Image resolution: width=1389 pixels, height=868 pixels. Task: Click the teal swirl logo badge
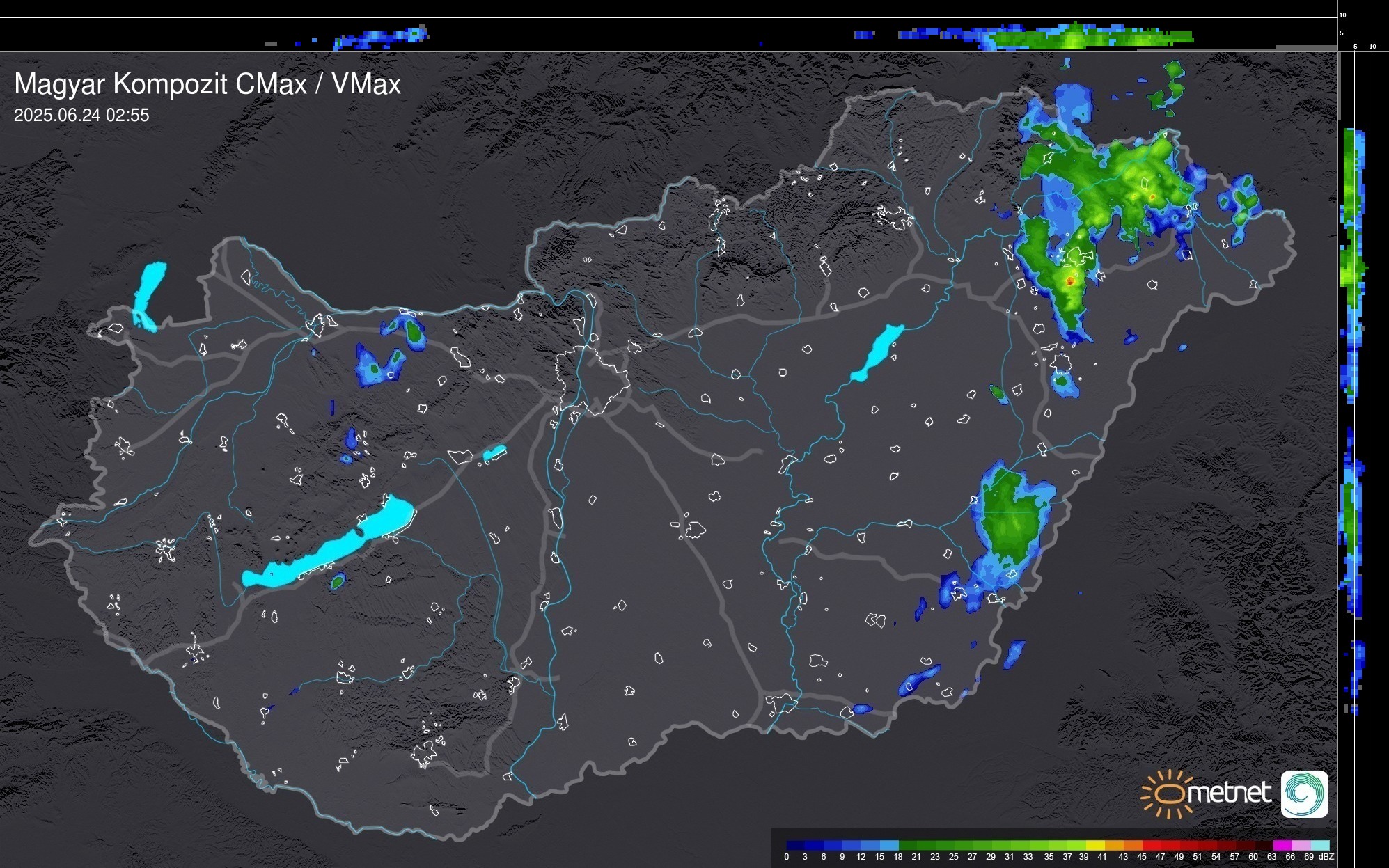[1304, 794]
